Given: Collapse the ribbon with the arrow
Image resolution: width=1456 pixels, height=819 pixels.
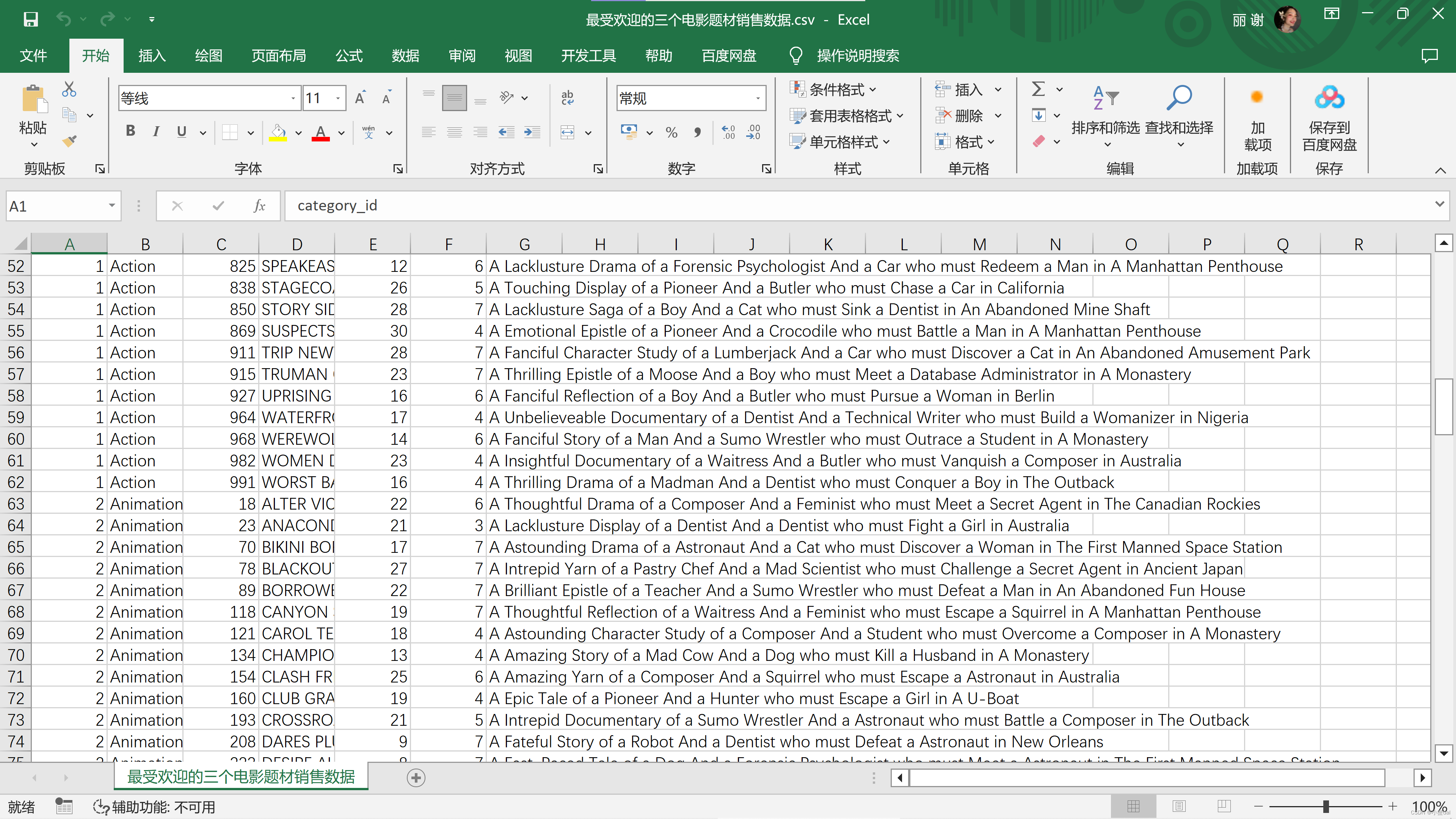Looking at the screenshot, I should 1440,170.
